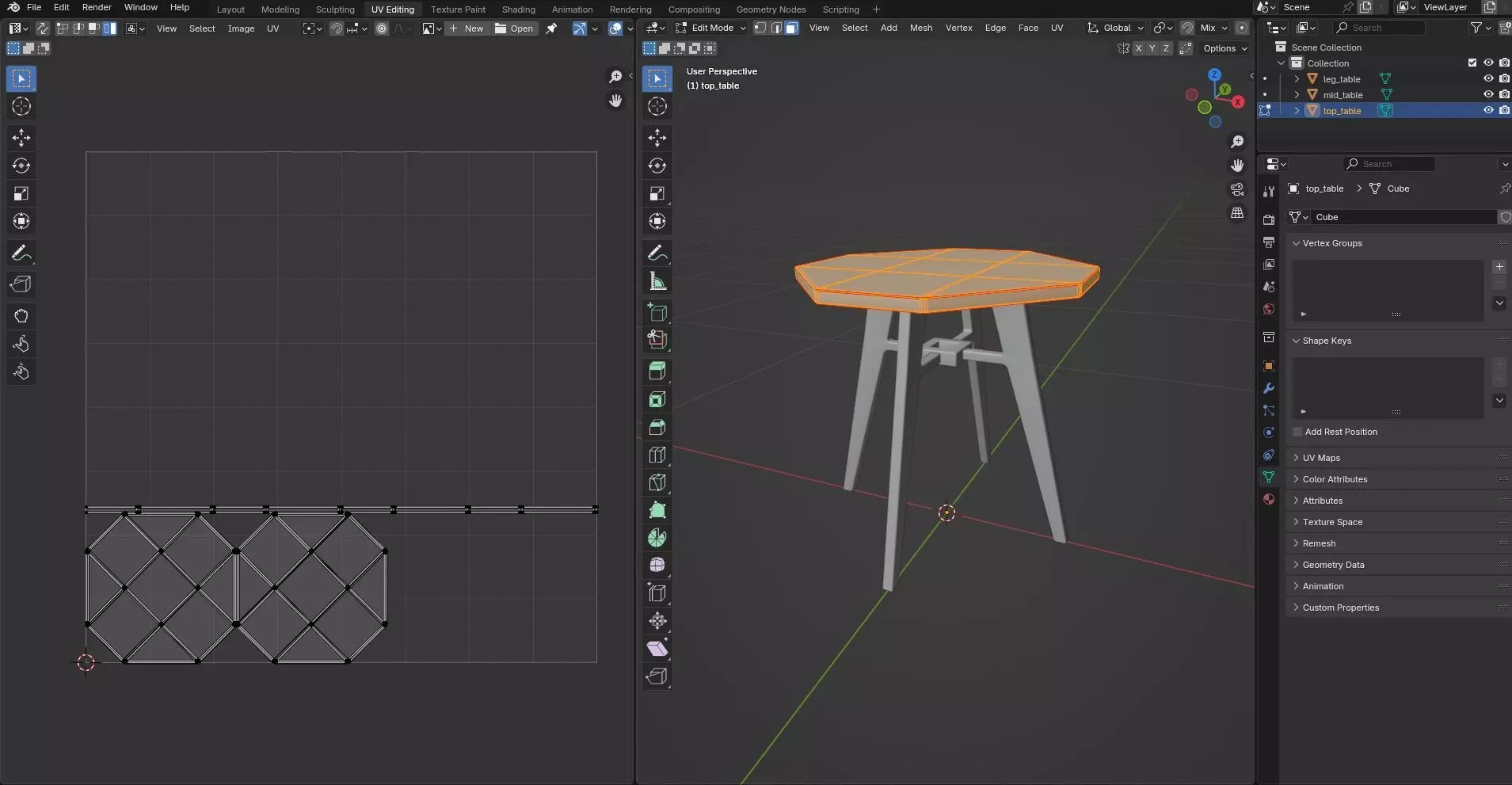Image resolution: width=1512 pixels, height=785 pixels.
Task: Select the Pinch tool in UV editor
Action: coord(21,372)
